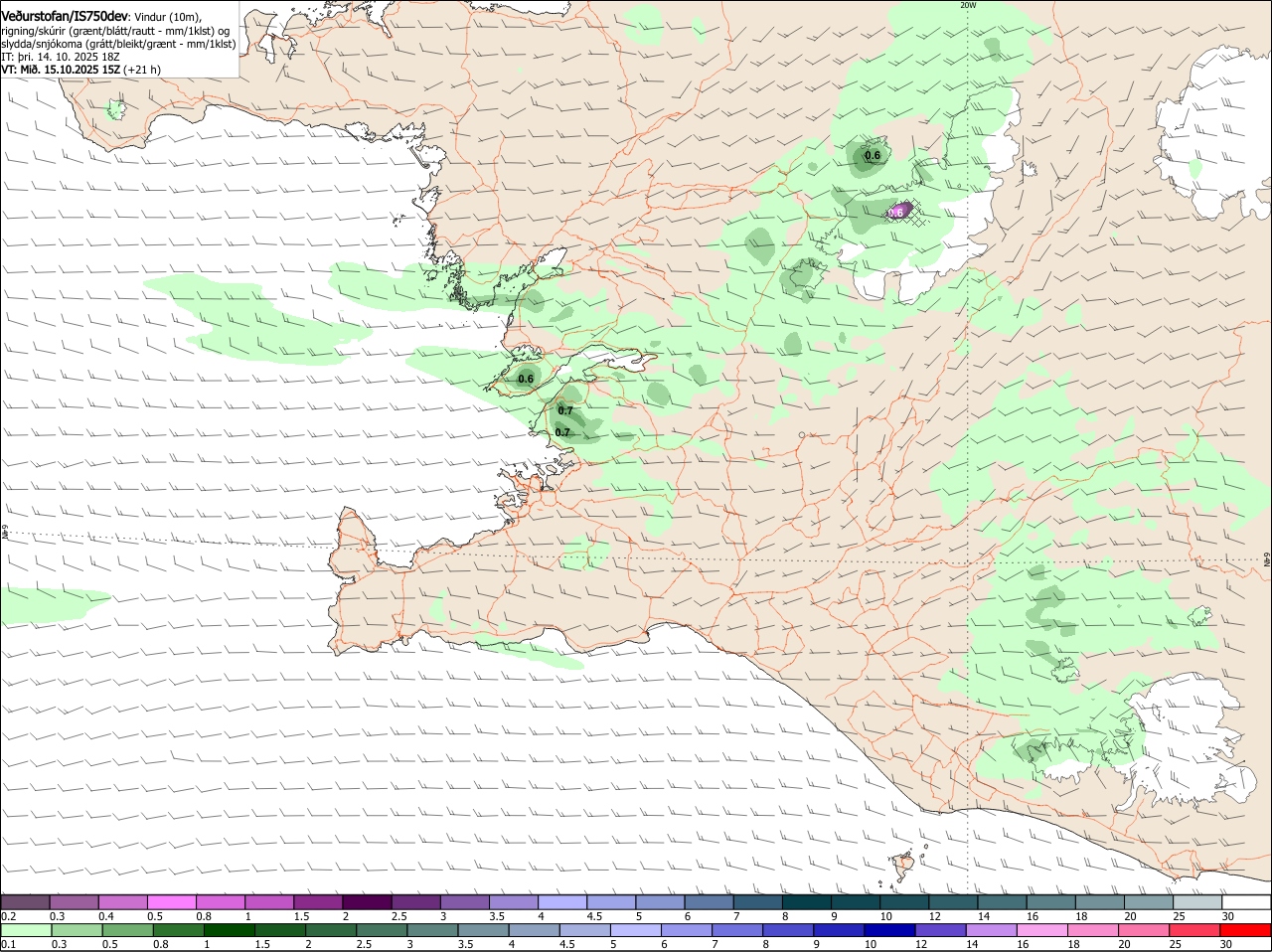The height and width of the screenshot is (952, 1272).
Task: Pick the palest green bottom-row swatch starting at 0.1
Action: 25,930
